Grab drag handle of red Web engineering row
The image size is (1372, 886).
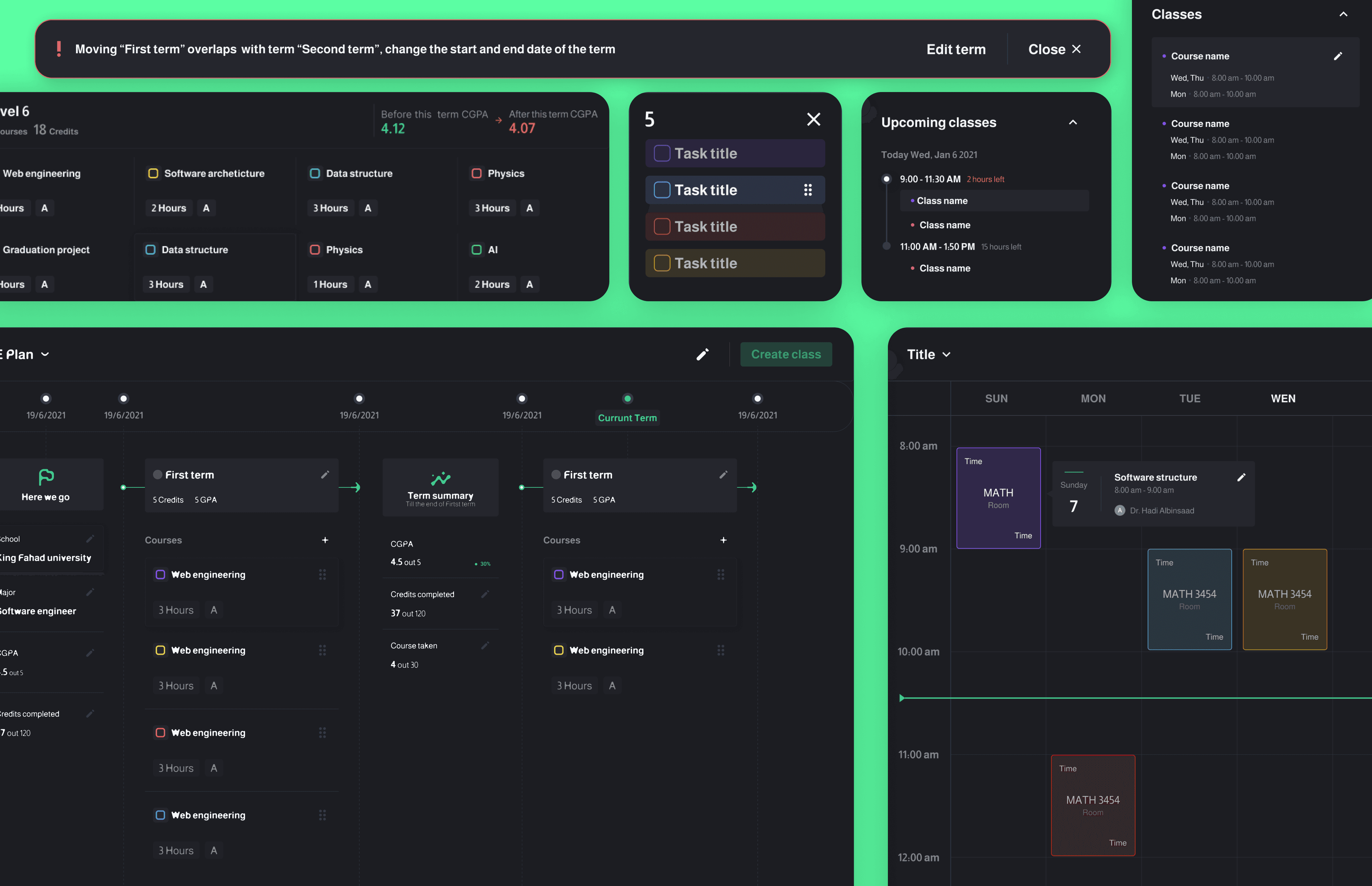pyautogui.click(x=322, y=732)
